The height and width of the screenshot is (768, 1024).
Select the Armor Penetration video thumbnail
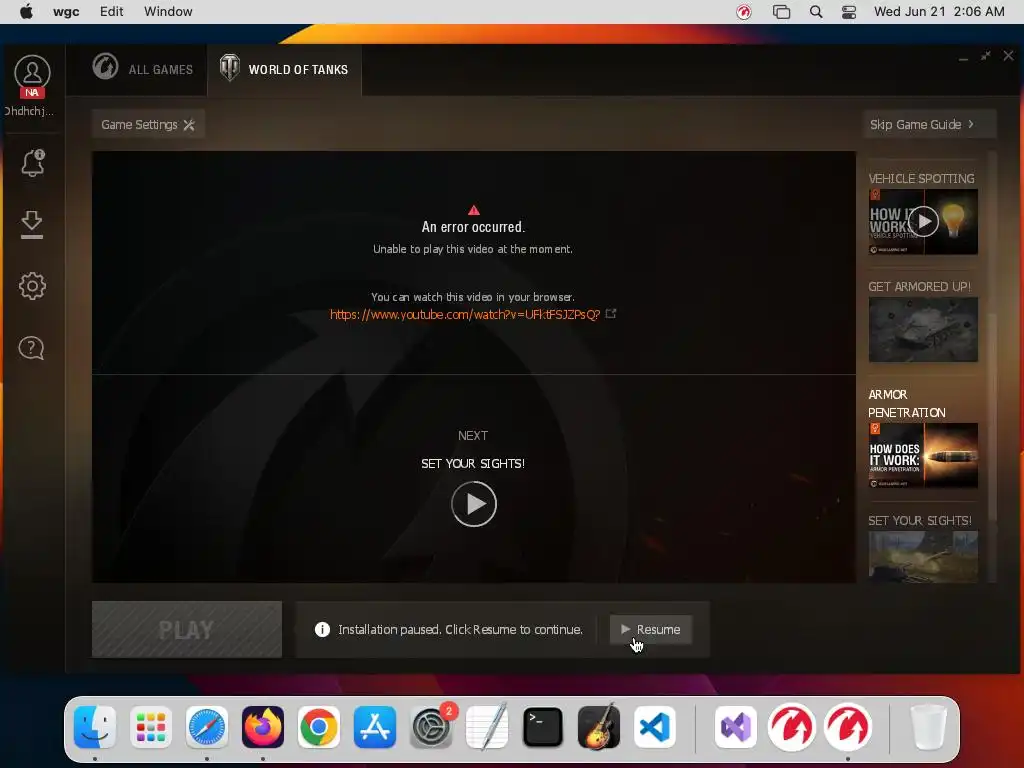click(923, 455)
